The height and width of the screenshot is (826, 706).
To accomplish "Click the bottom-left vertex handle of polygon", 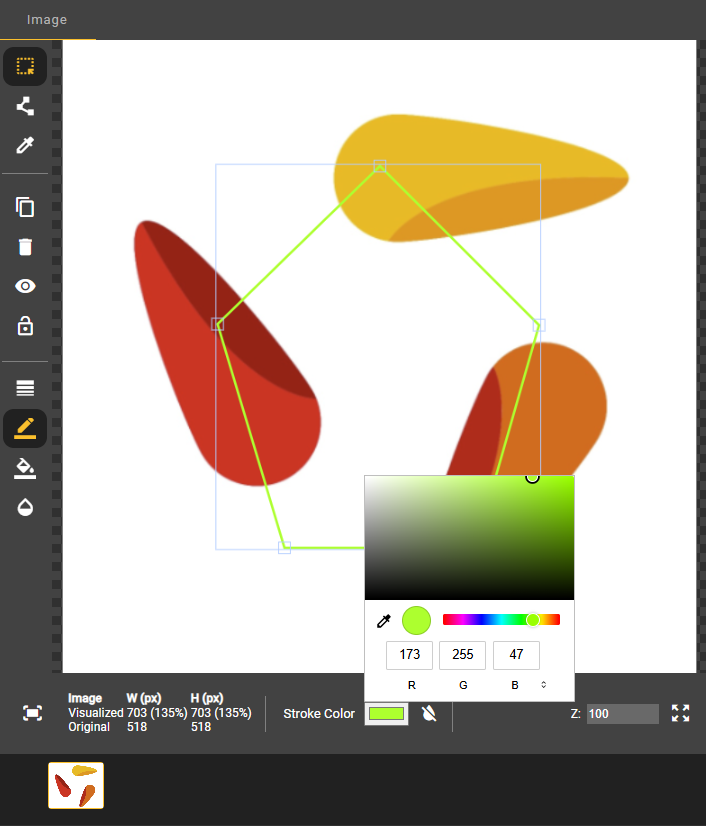I will (284, 547).
